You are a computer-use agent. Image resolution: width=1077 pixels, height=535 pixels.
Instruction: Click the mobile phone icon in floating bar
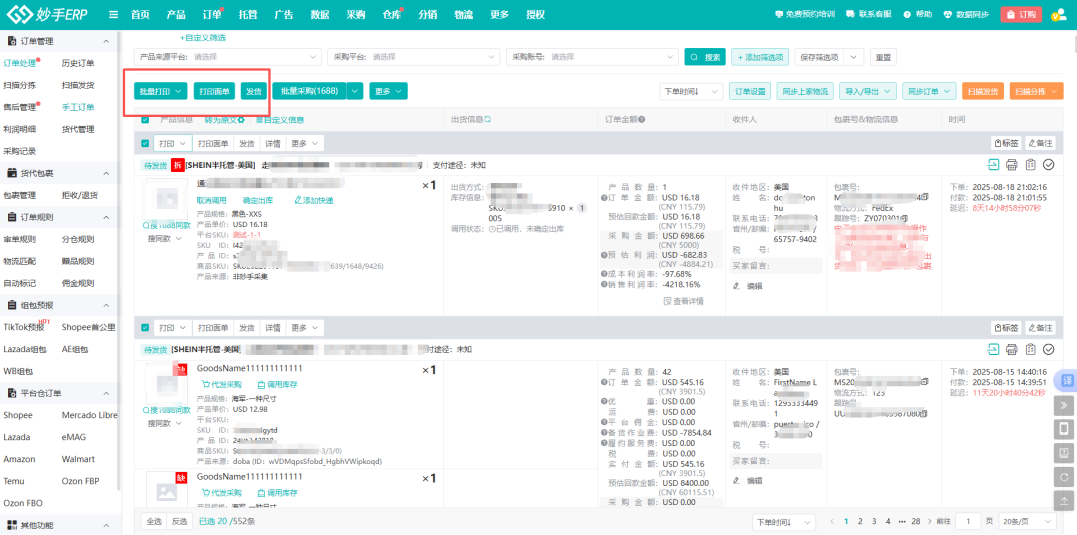pos(1066,429)
